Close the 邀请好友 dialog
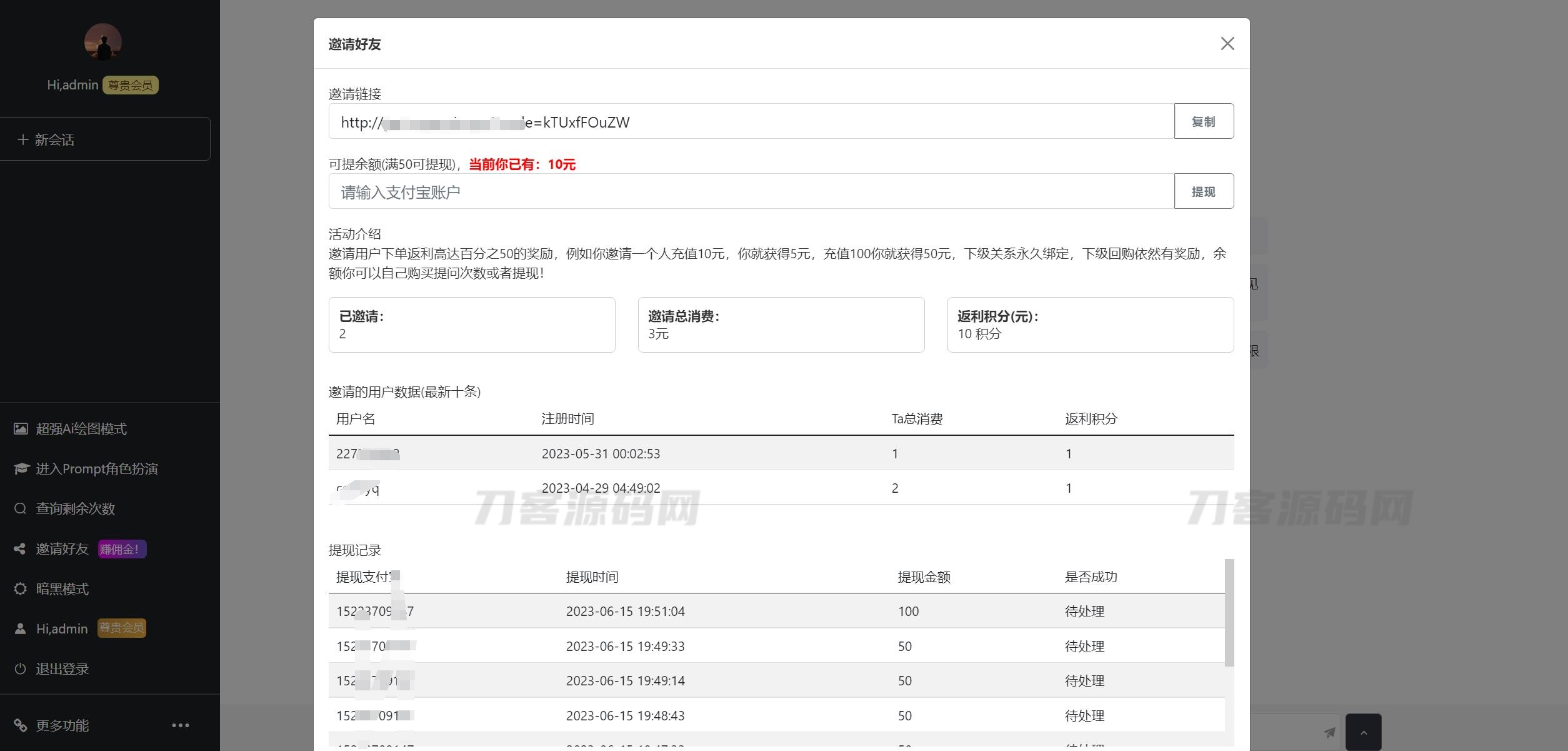The width and height of the screenshot is (1568, 751). click(1227, 44)
